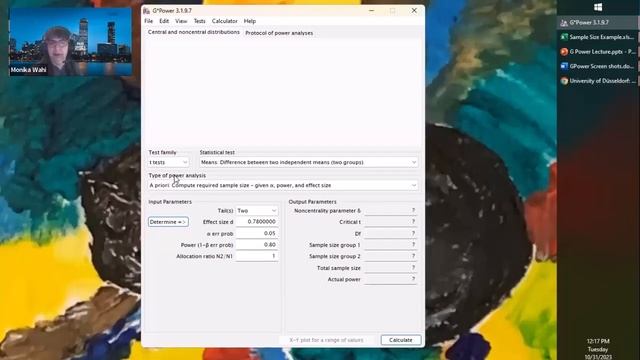Open University of Düsseldorf Chrome taskbar item
Viewport: 640px width, 360px height.
coord(598,81)
